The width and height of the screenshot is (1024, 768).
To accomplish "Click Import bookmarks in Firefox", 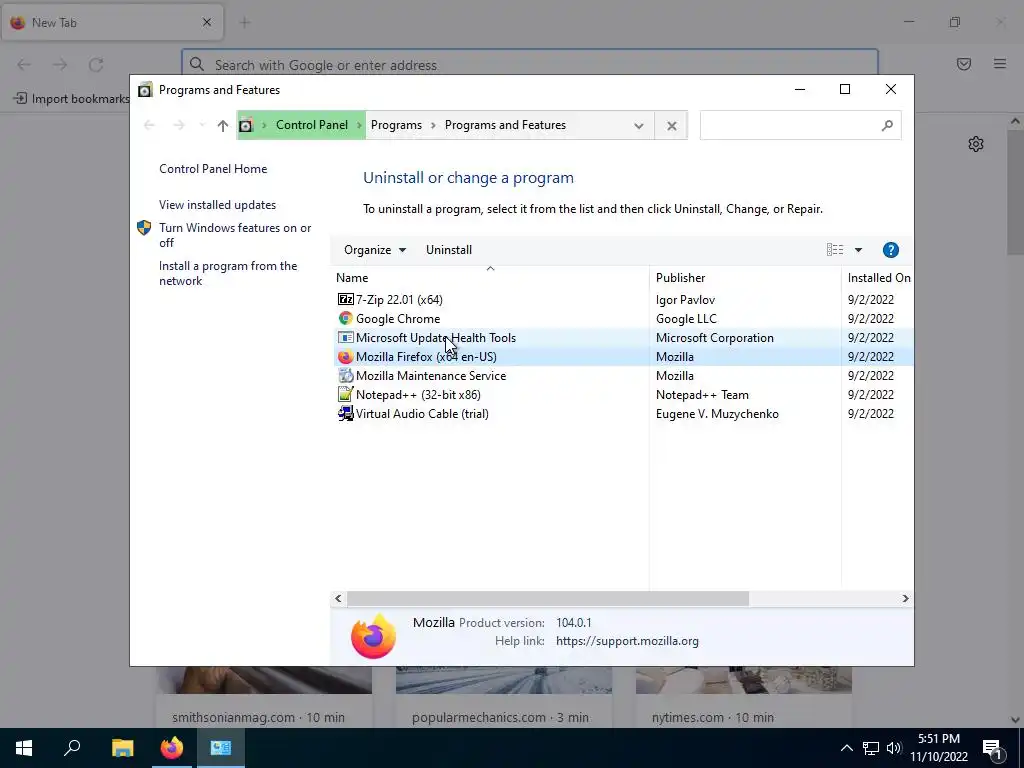I will point(72,99).
